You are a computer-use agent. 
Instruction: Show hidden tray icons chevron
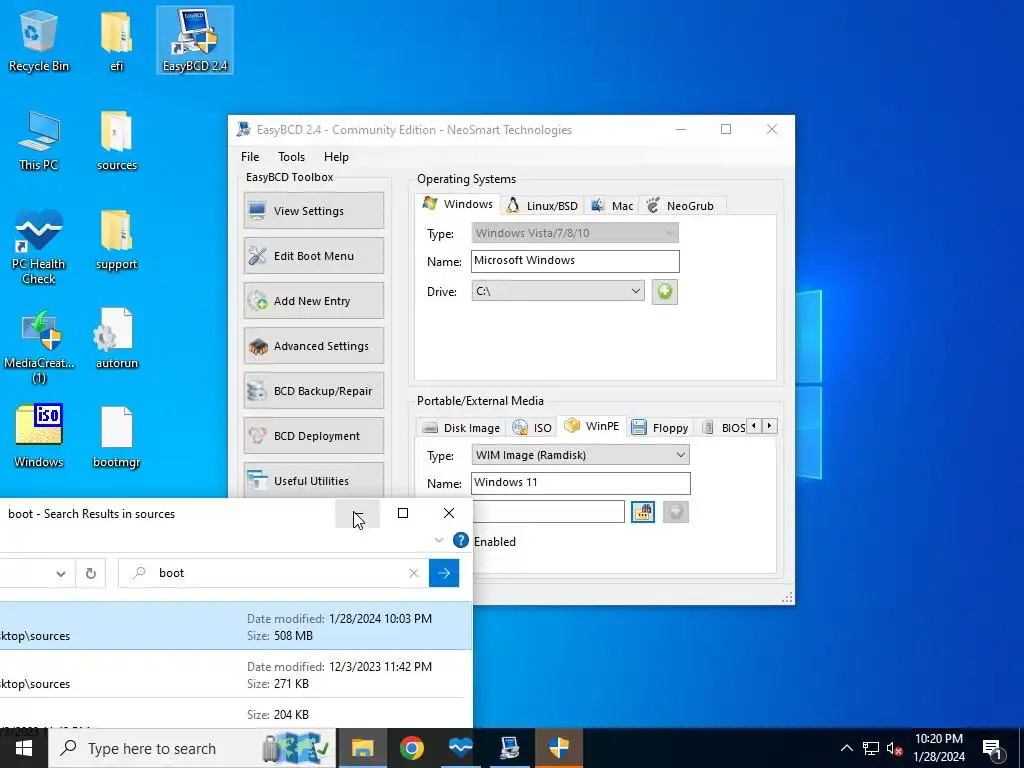click(846, 748)
